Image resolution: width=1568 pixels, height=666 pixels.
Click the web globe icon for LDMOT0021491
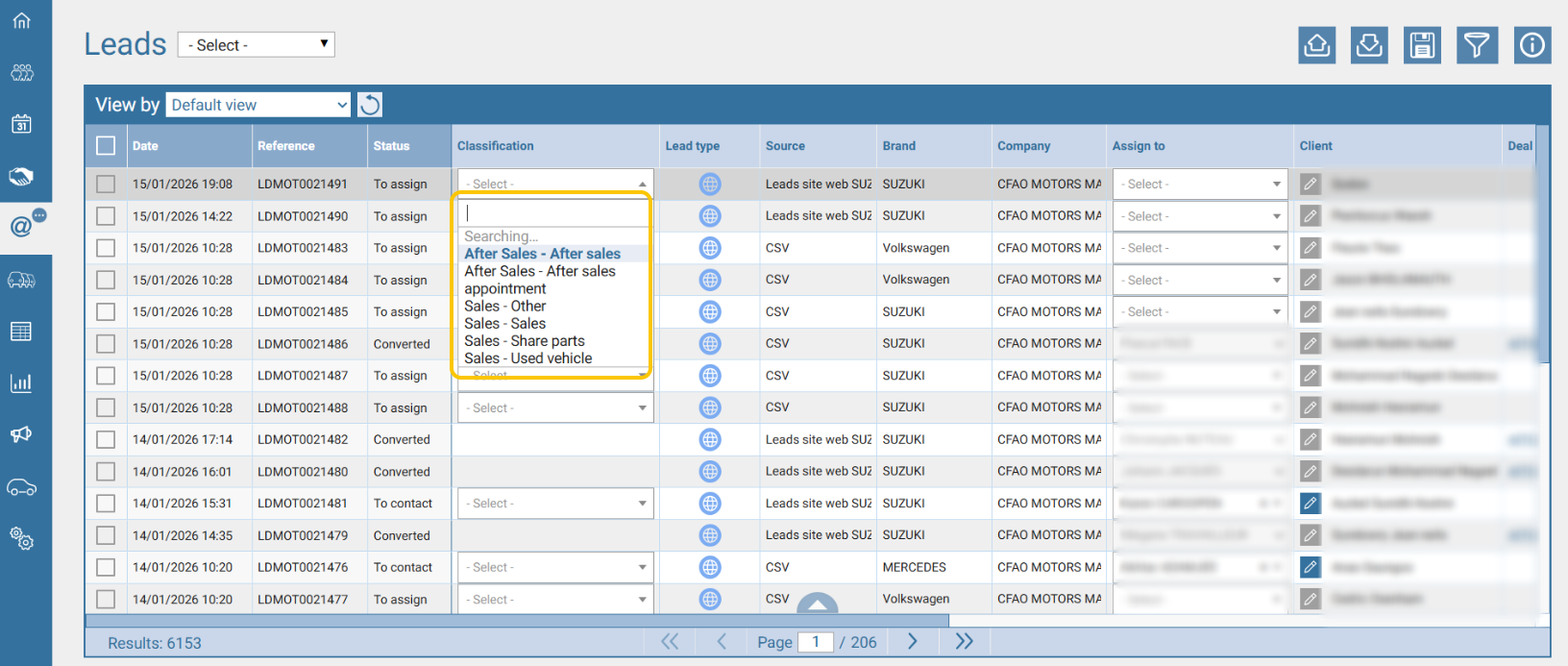[x=710, y=184]
